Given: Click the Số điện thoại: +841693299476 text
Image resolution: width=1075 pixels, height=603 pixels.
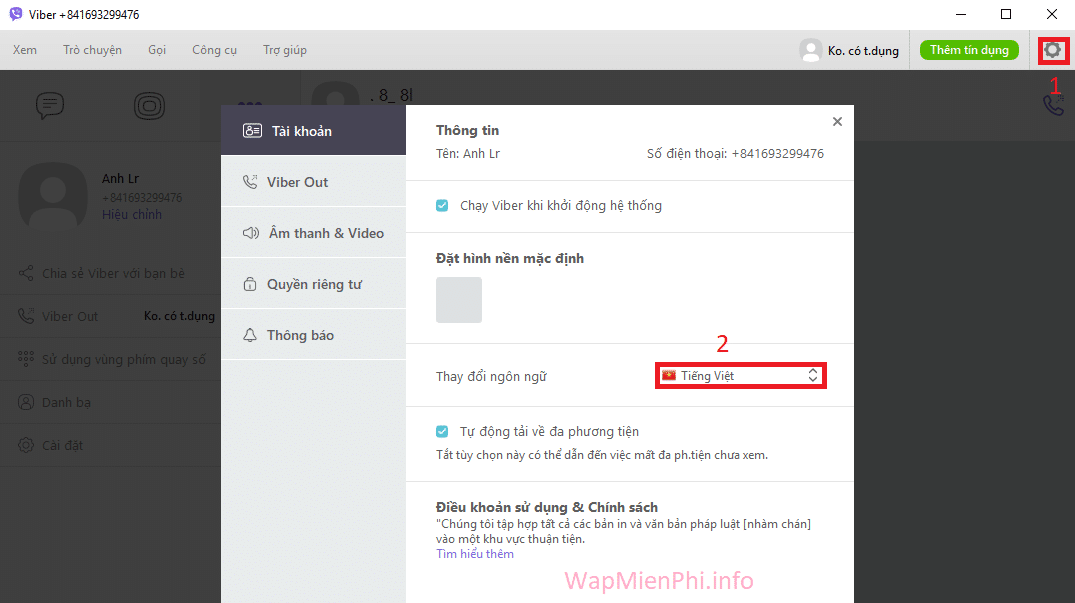Looking at the screenshot, I should (735, 153).
